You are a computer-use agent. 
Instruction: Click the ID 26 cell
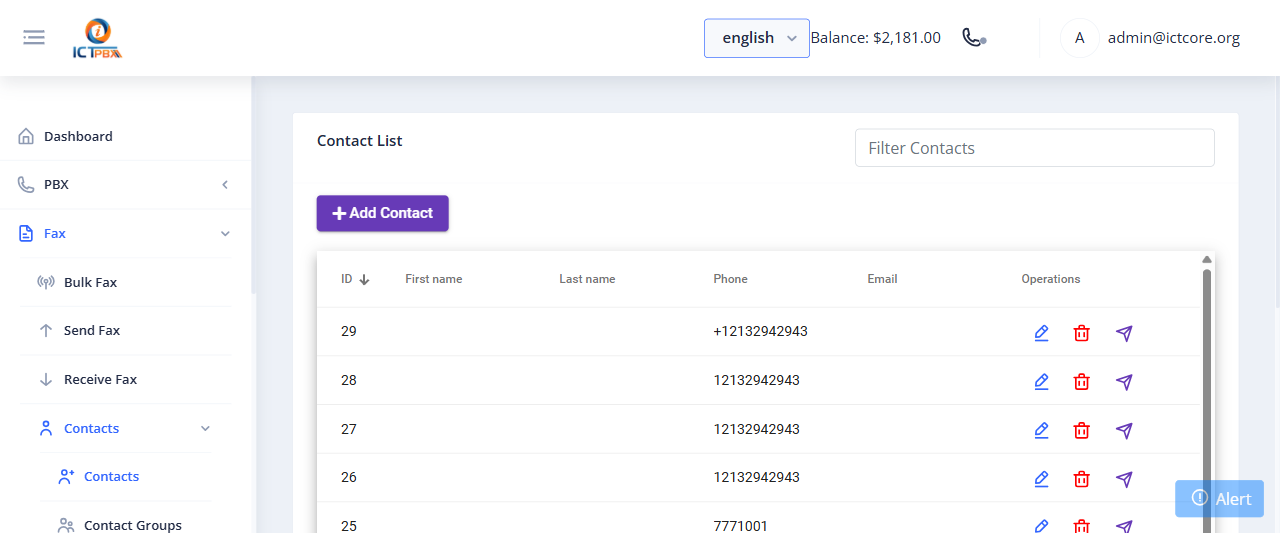pos(349,477)
